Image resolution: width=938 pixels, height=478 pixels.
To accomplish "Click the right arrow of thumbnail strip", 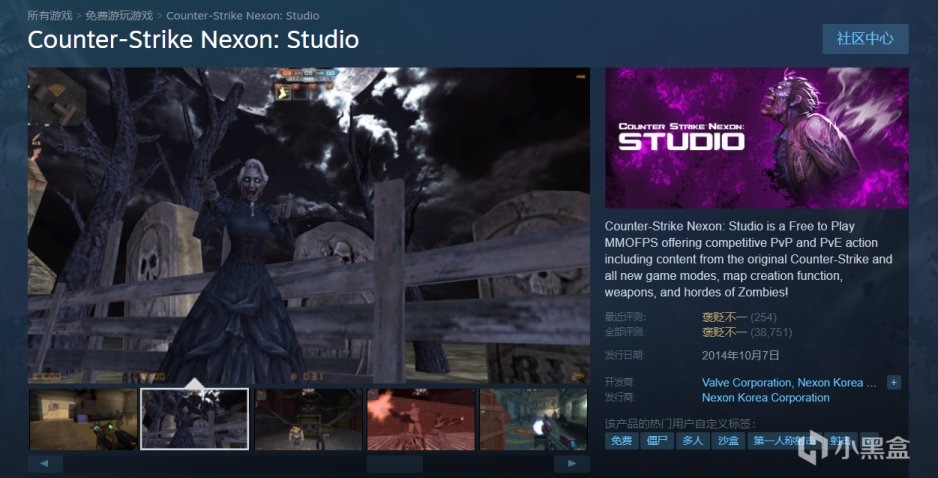I will pos(571,464).
